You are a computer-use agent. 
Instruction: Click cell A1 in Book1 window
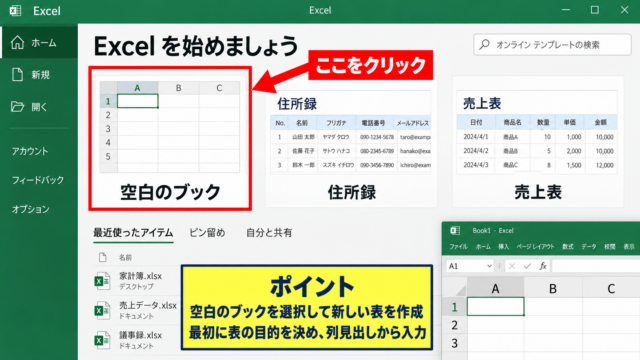click(496, 307)
